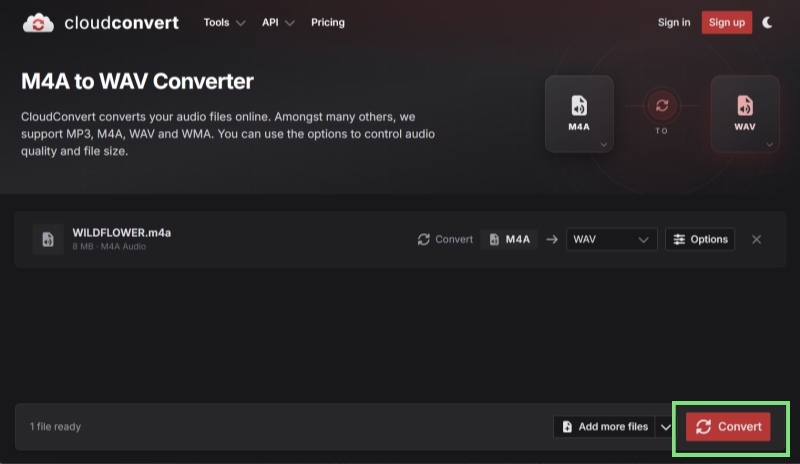Click the Add more files button
This screenshot has height=464, width=800.
coord(605,427)
